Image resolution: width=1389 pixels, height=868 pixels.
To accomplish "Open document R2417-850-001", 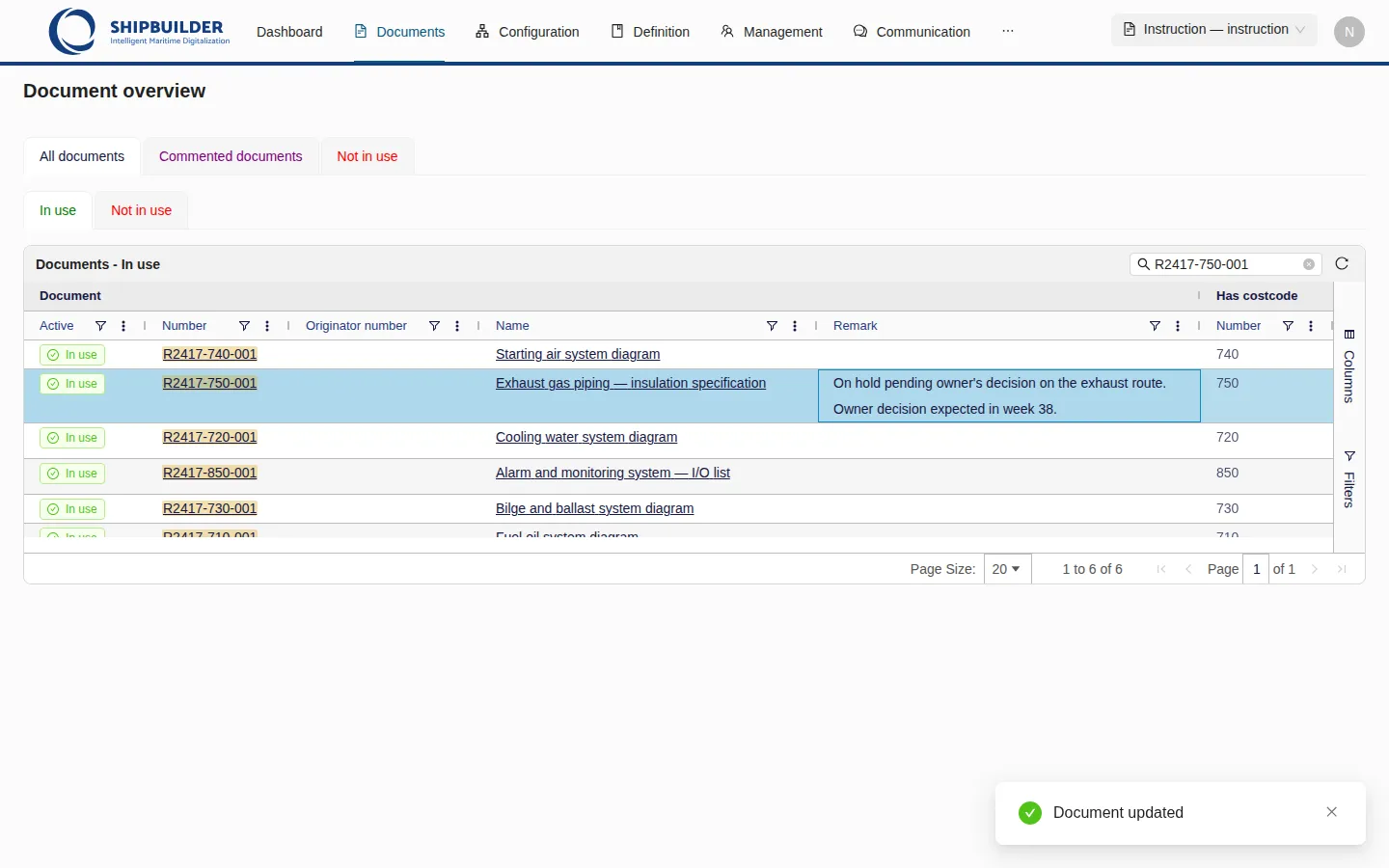I will tap(209, 473).
